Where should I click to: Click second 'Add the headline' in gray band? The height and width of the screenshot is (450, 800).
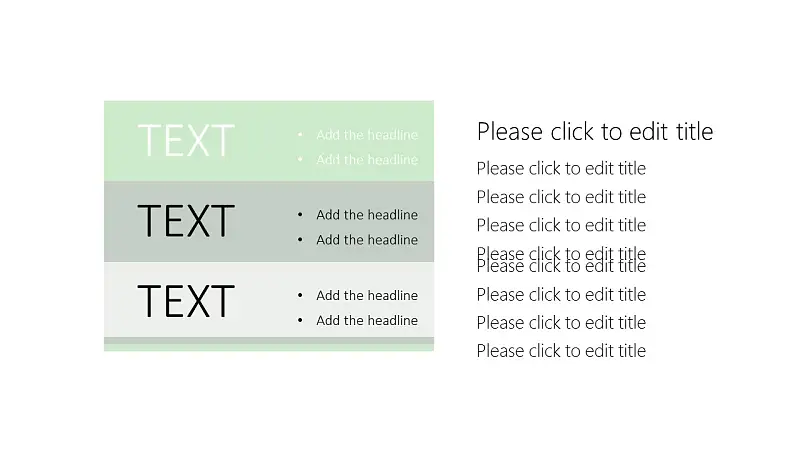367,240
